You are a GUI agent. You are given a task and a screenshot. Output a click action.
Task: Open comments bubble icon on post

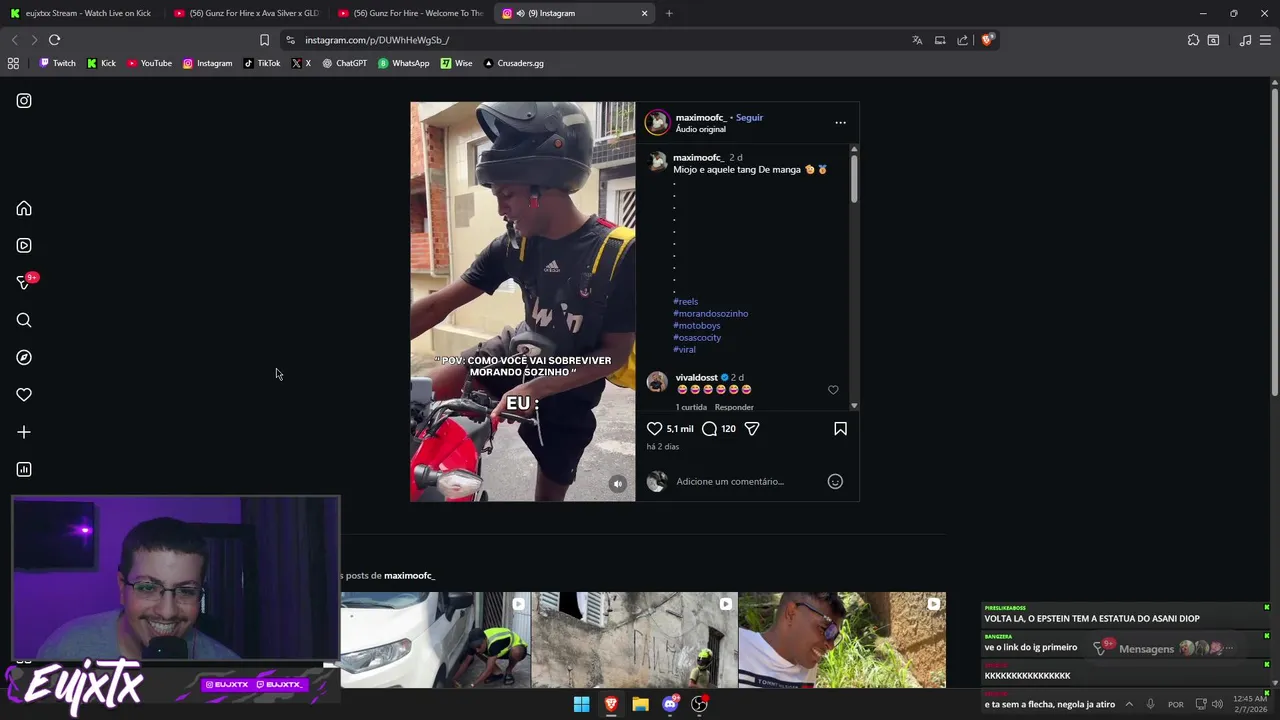point(709,428)
